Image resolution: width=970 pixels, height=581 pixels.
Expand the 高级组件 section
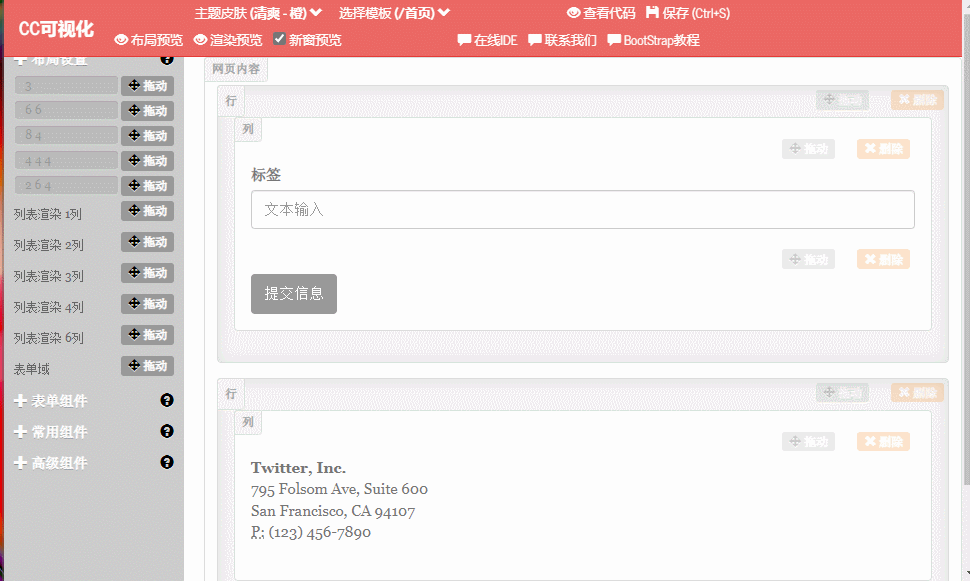51,463
